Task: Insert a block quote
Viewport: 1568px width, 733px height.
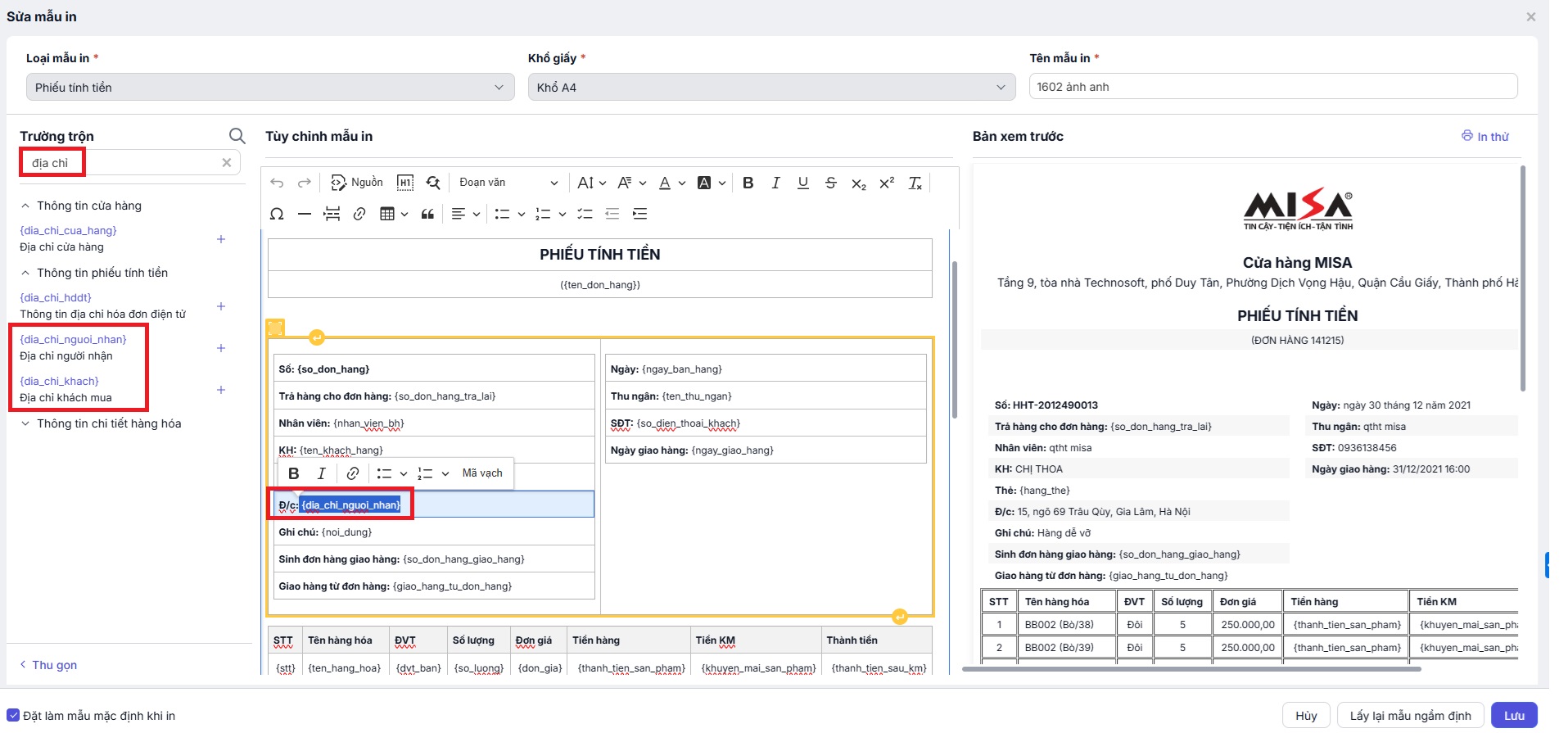Action: pos(427,214)
